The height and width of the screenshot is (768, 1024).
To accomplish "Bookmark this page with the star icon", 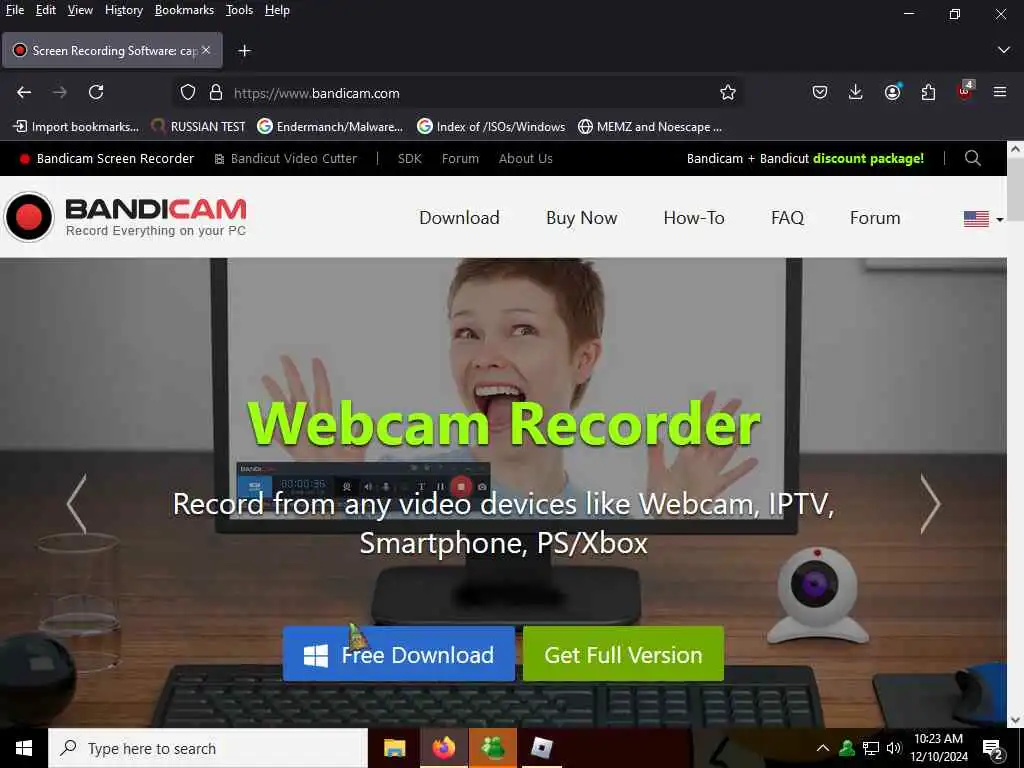I will [728, 93].
